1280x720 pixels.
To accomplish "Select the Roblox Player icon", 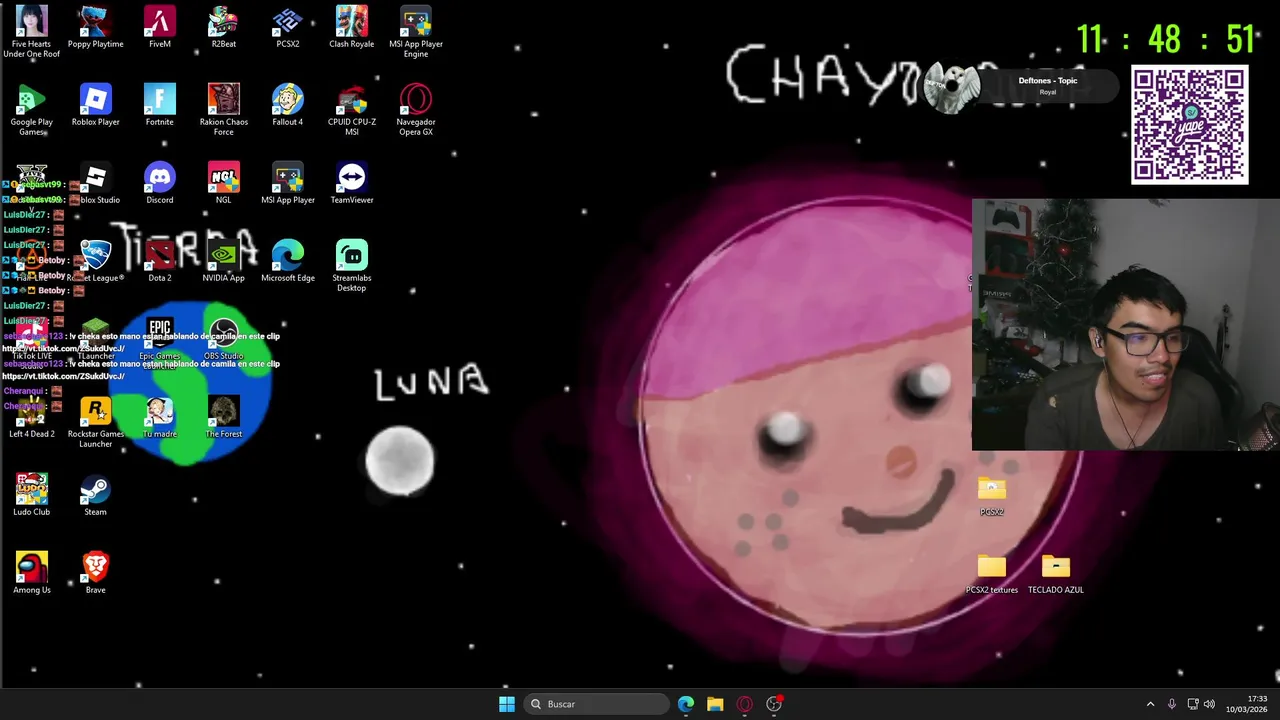I will (x=95, y=105).
